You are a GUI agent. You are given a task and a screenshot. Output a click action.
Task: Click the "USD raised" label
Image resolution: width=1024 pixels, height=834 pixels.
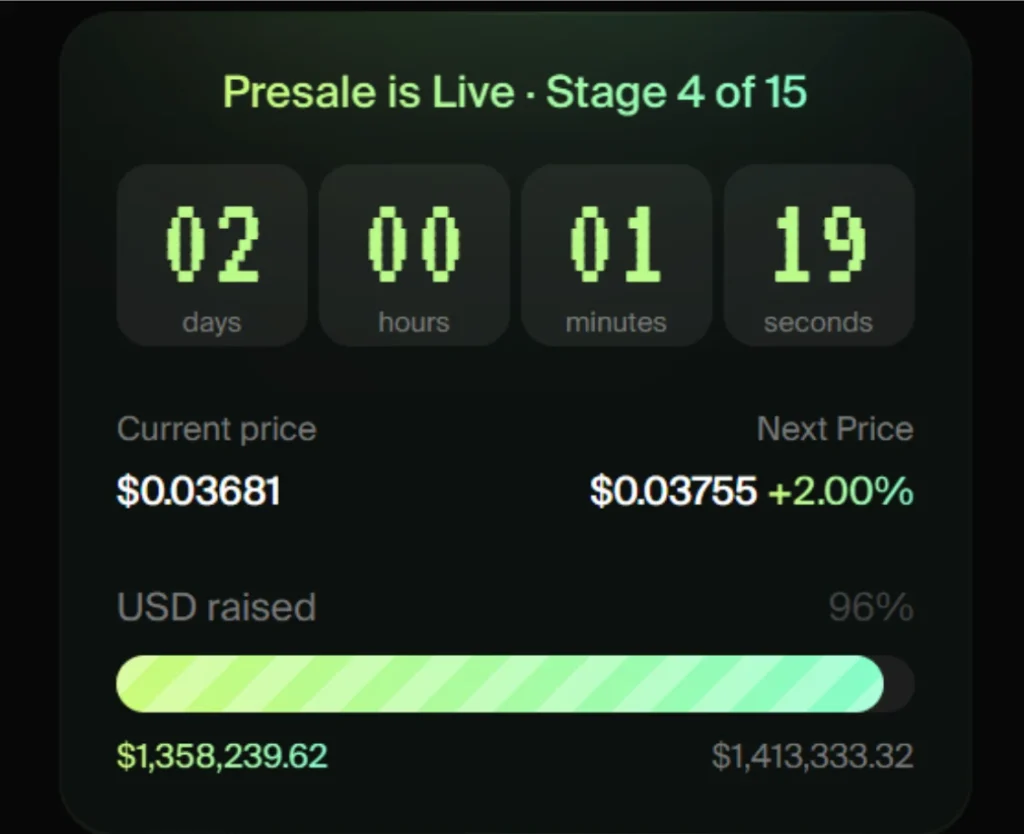[x=216, y=607]
